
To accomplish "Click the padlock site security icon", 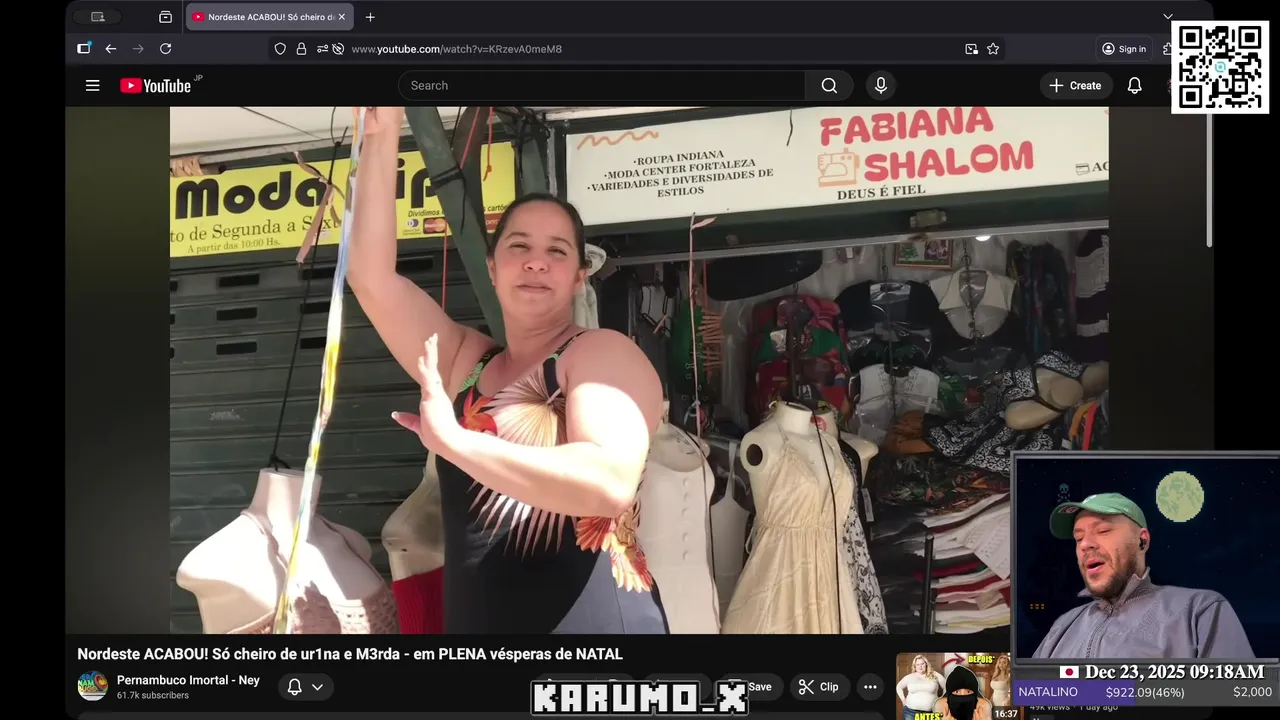I will (x=301, y=49).
